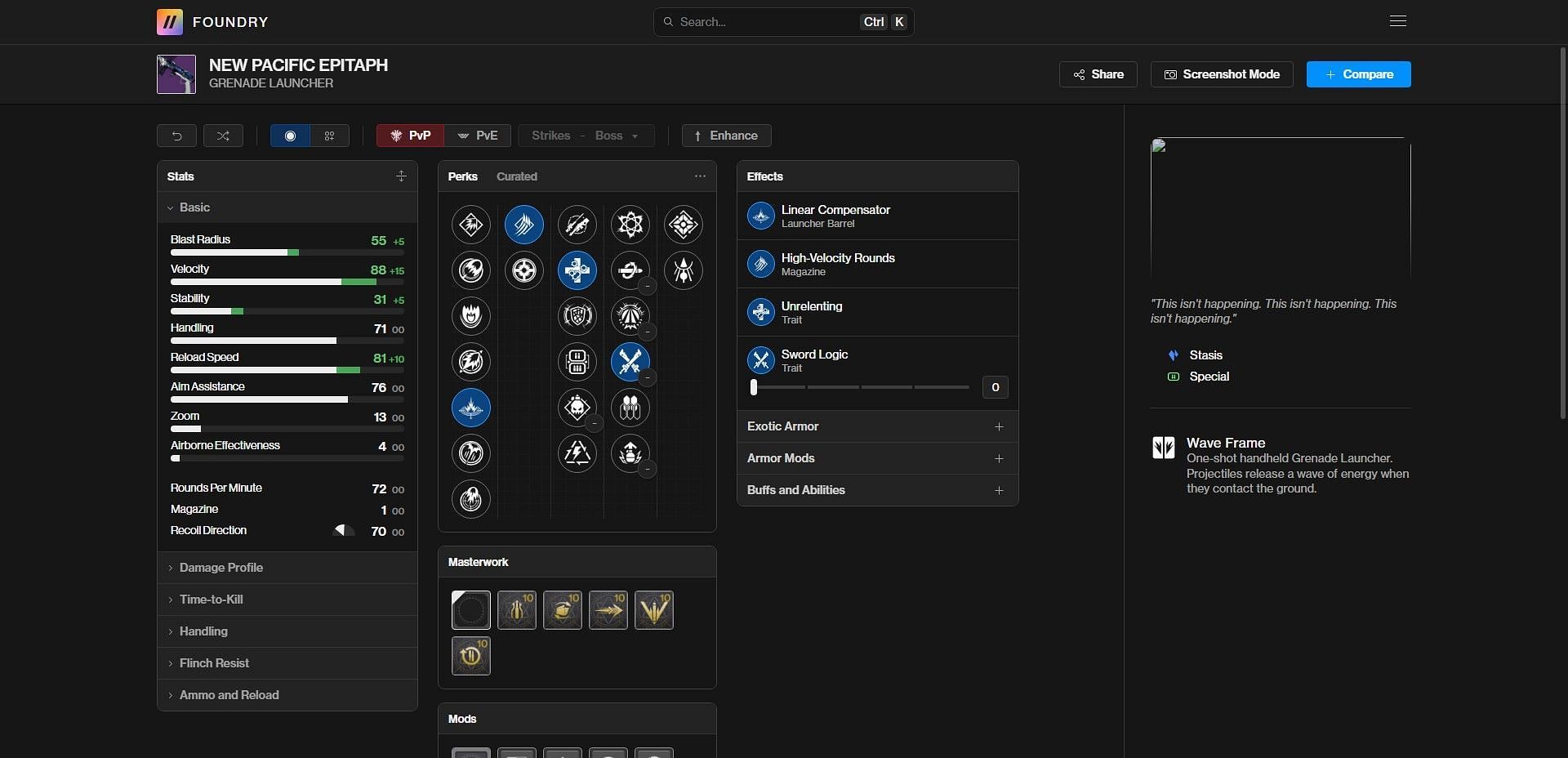Image resolution: width=1568 pixels, height=758 pixels.
Task: Toggle the minus badge on the grenade-arrow perk
Action: coord(647,470)
